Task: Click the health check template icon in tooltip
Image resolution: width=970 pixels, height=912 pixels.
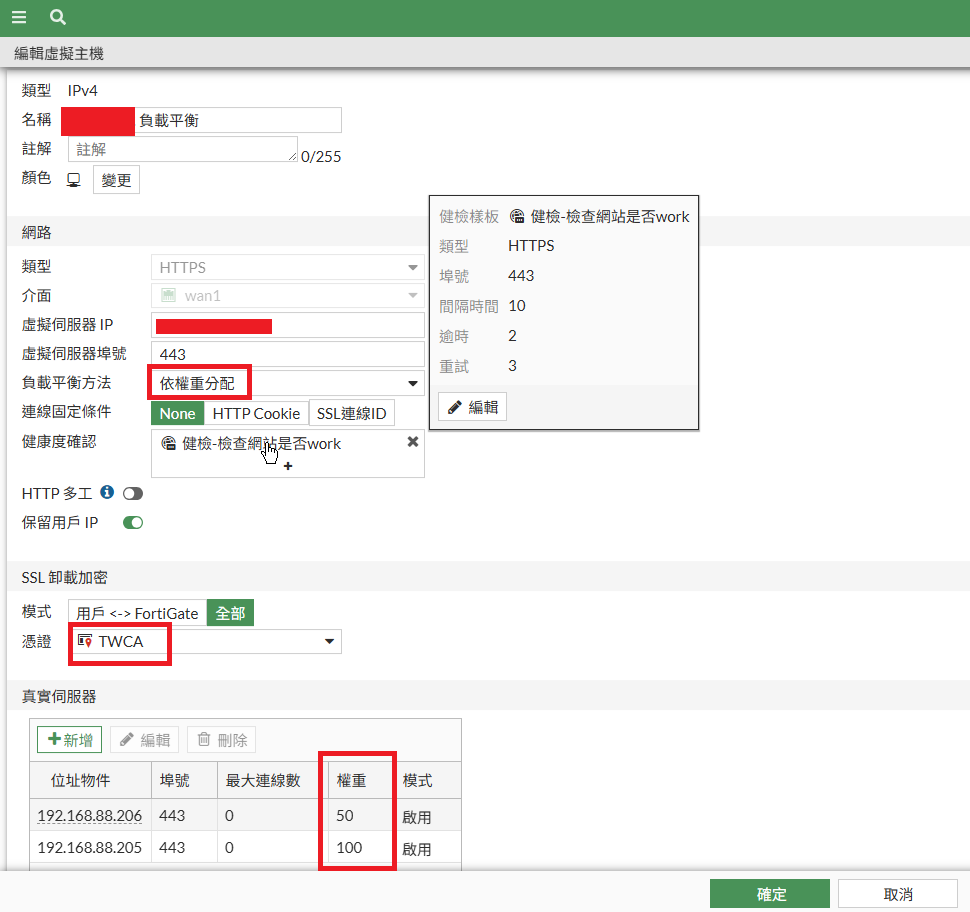Action: point(517,216)
